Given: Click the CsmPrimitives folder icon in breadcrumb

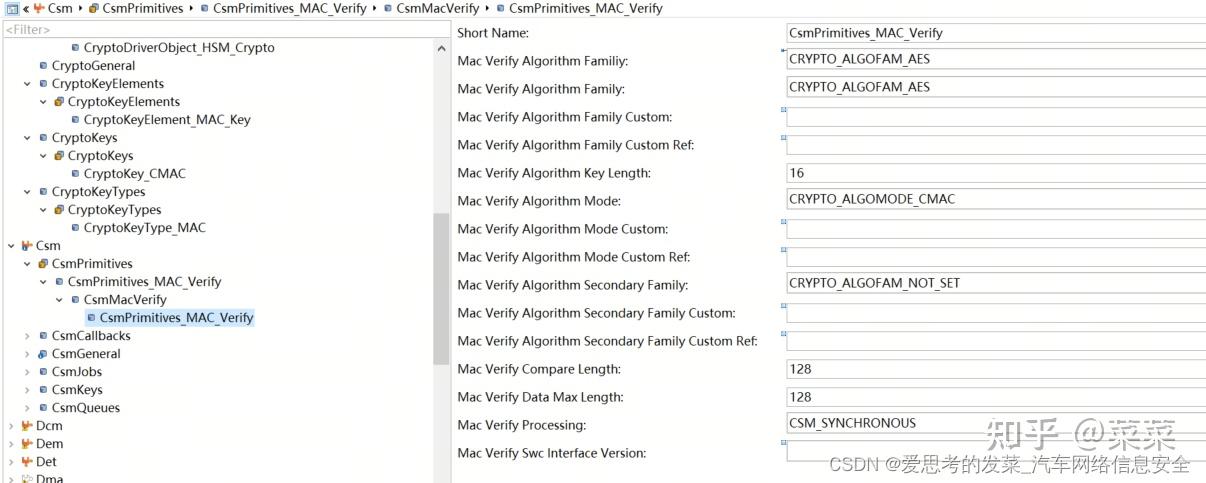Looking at the screenshot, I should click(x=94, y=9).
